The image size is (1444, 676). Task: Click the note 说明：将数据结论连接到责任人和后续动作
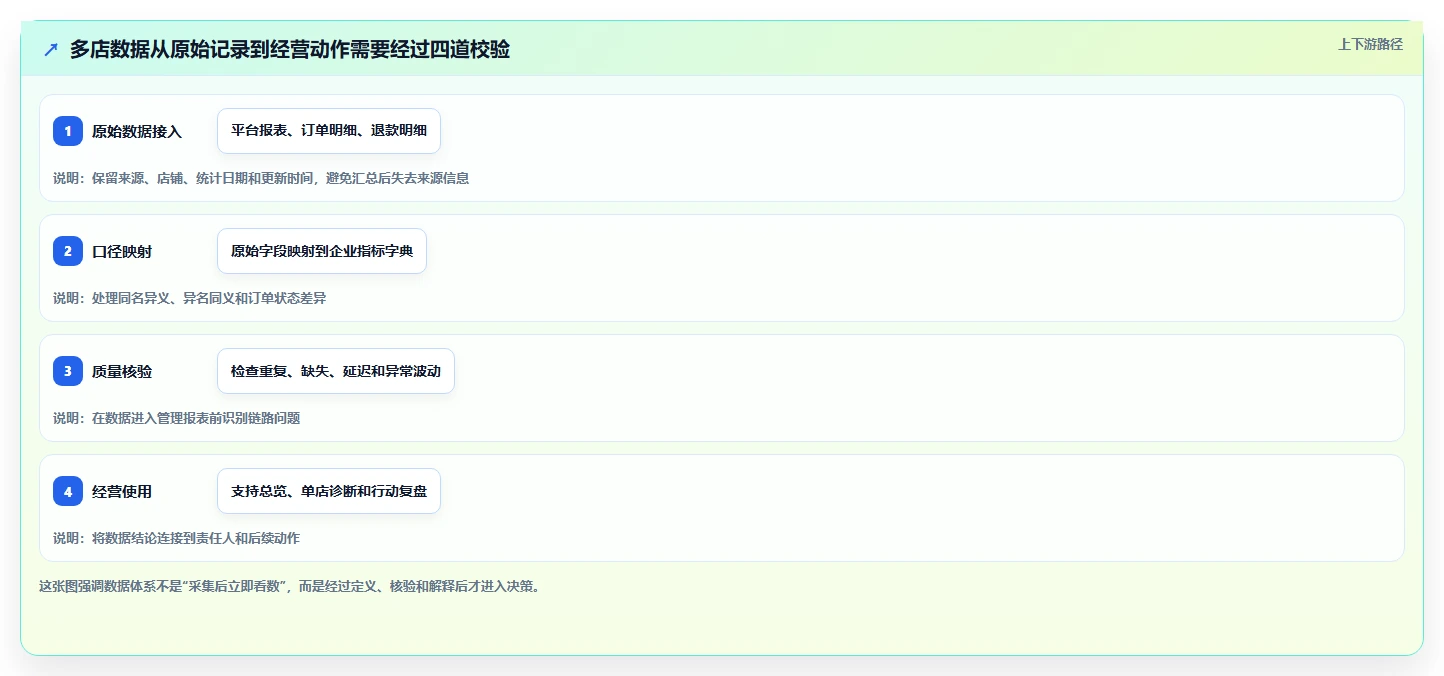pos(177,538)
